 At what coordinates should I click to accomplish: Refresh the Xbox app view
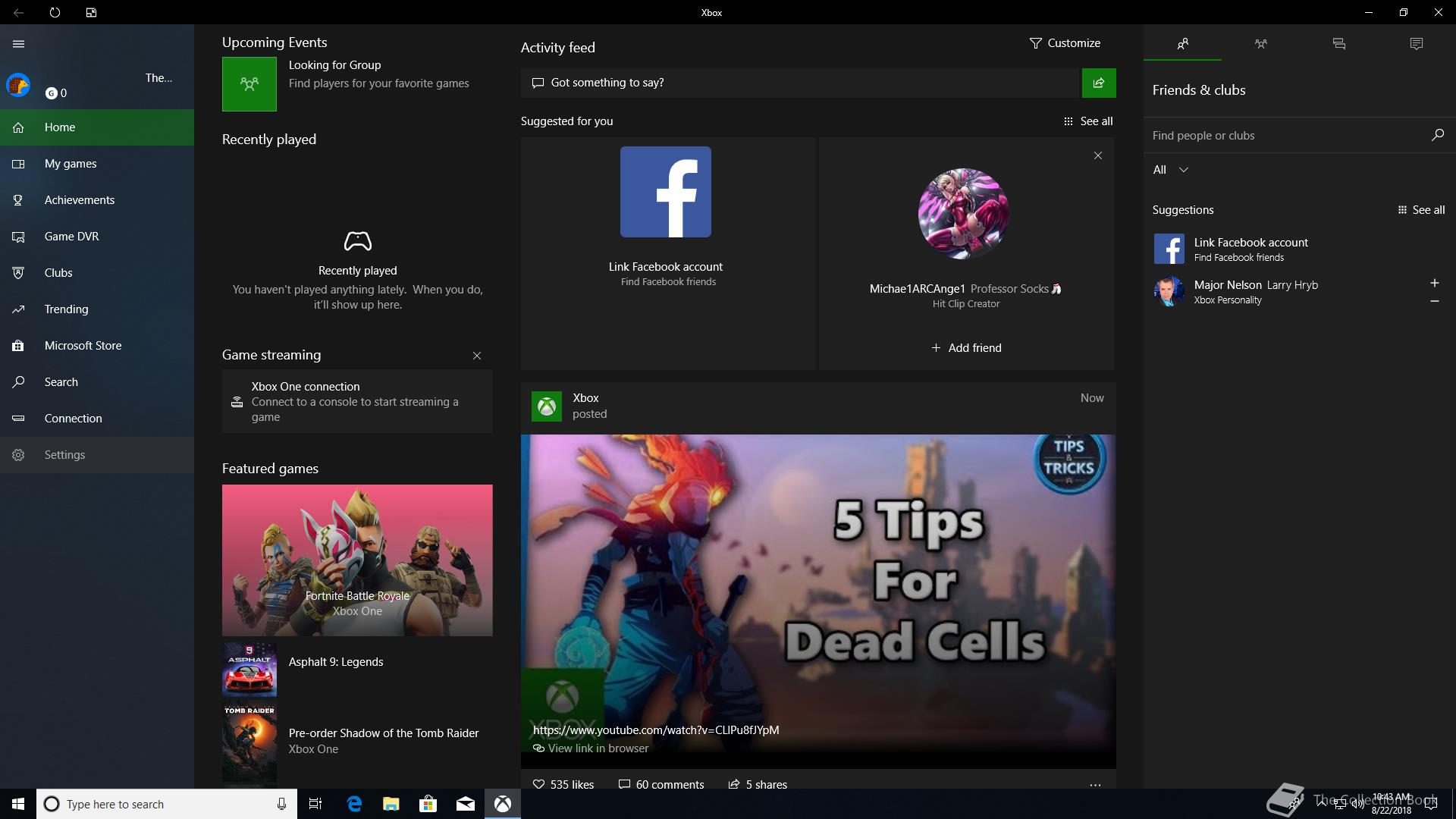coord(55,12)
